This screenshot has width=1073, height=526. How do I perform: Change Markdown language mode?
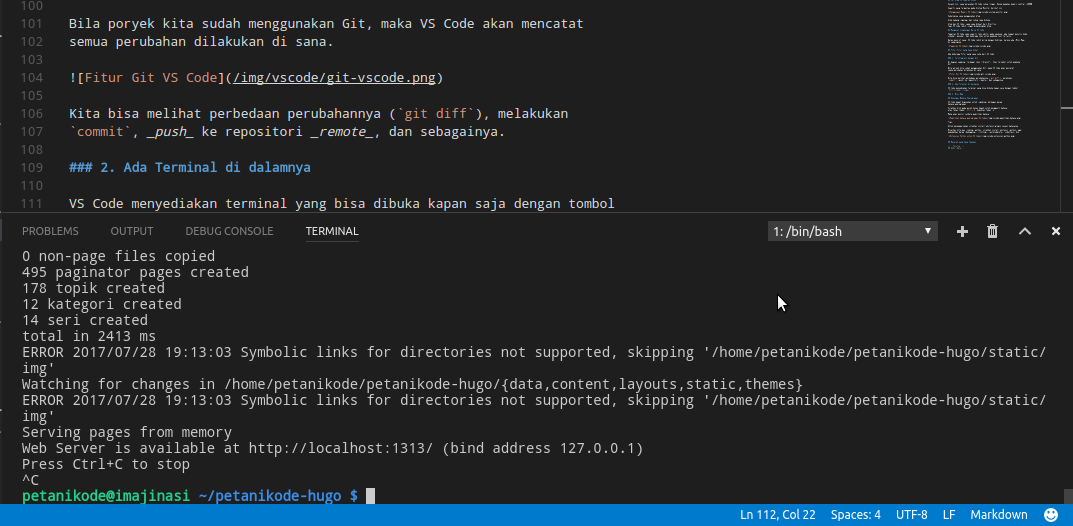coord(997,514)
